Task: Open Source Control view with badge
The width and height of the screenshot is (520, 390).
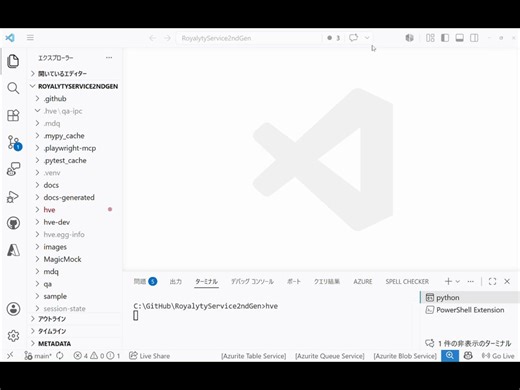Action: [14, 143]
